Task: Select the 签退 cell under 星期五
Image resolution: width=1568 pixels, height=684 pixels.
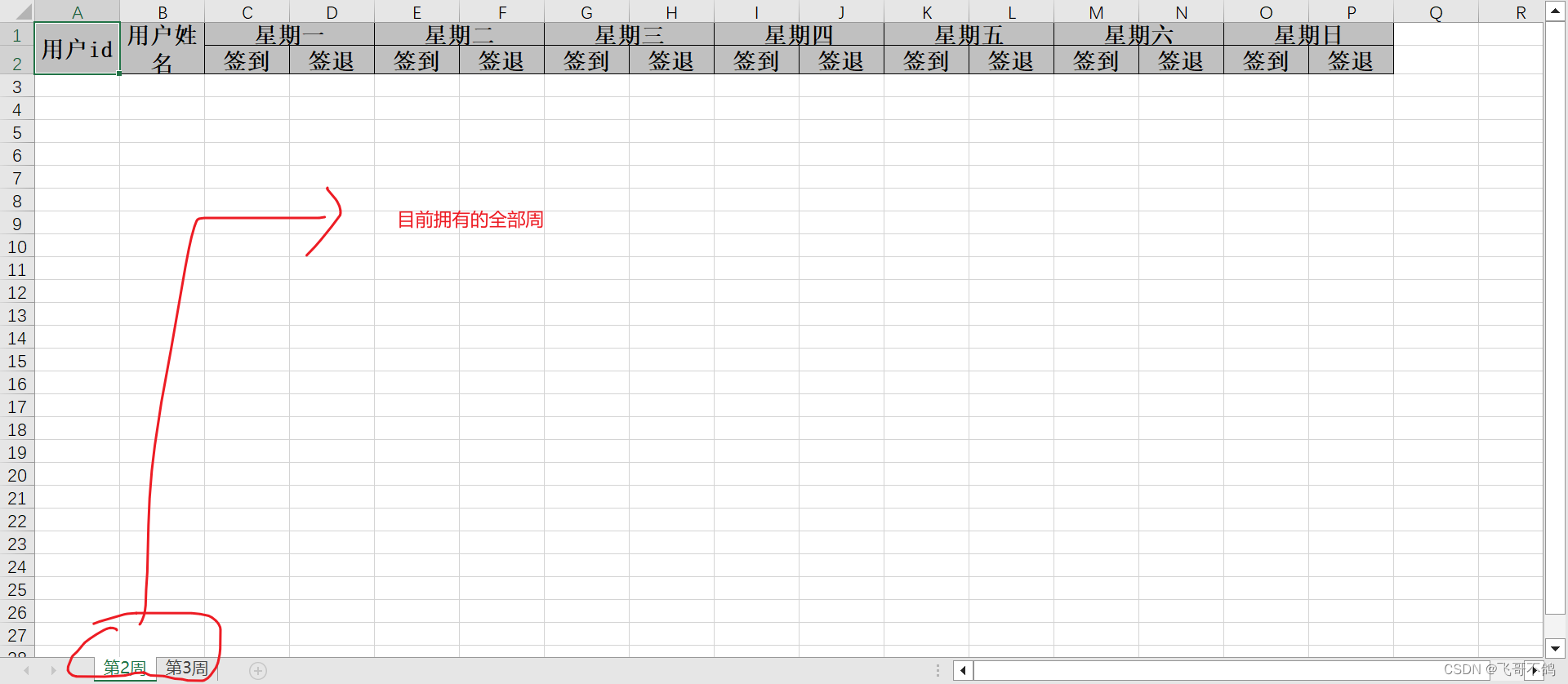Action: (x=1012, y=60)
